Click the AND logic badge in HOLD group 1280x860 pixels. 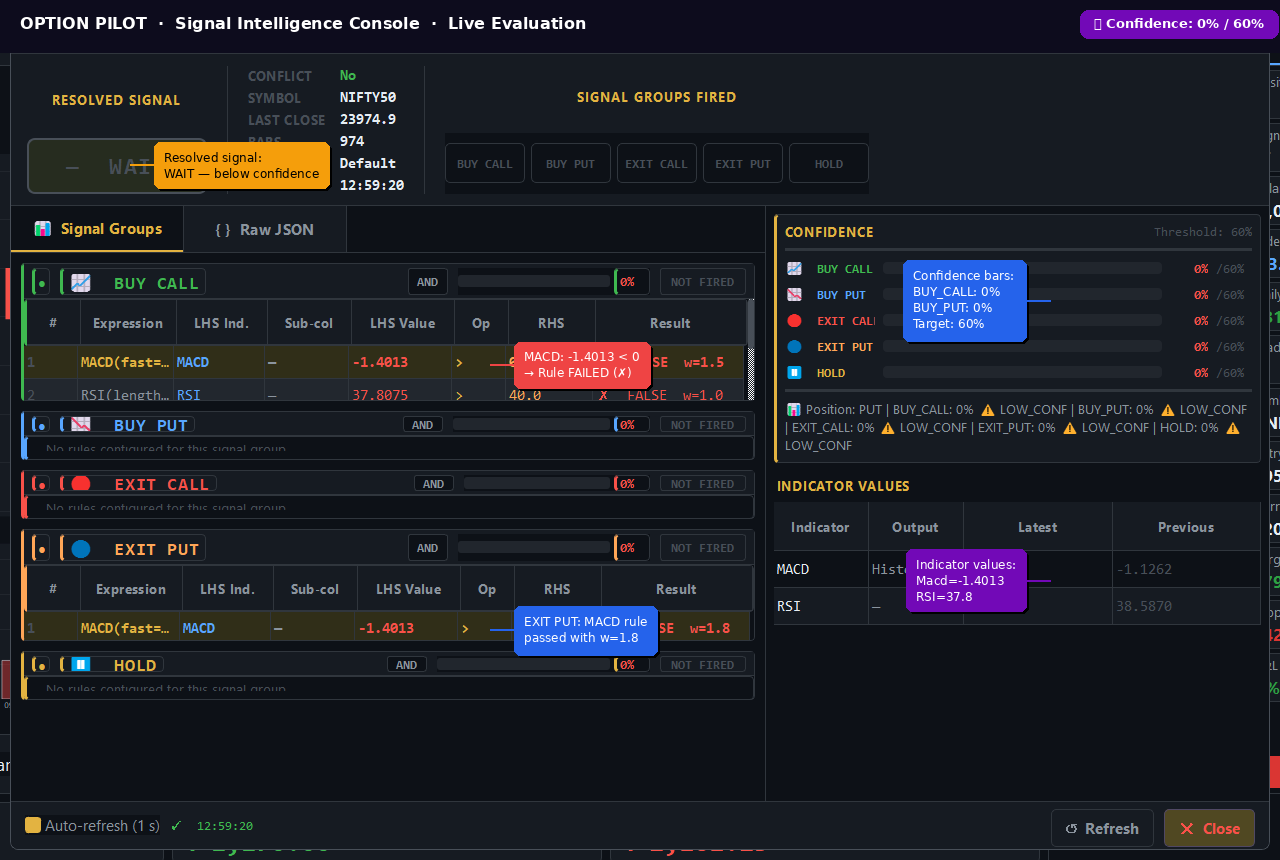[x=407, y=665]
